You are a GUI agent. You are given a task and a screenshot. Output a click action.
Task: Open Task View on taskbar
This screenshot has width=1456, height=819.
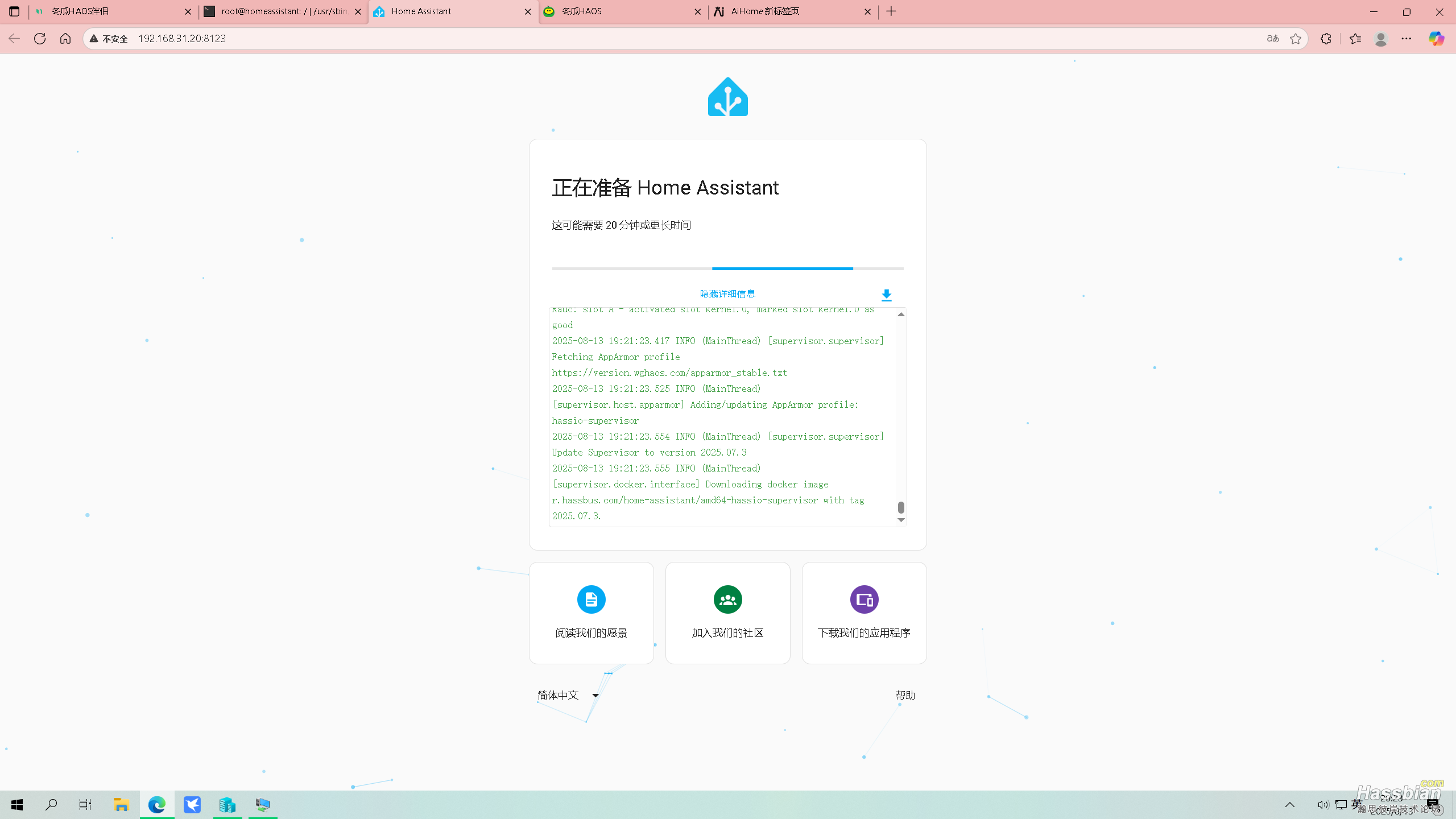tap(85, 805)
